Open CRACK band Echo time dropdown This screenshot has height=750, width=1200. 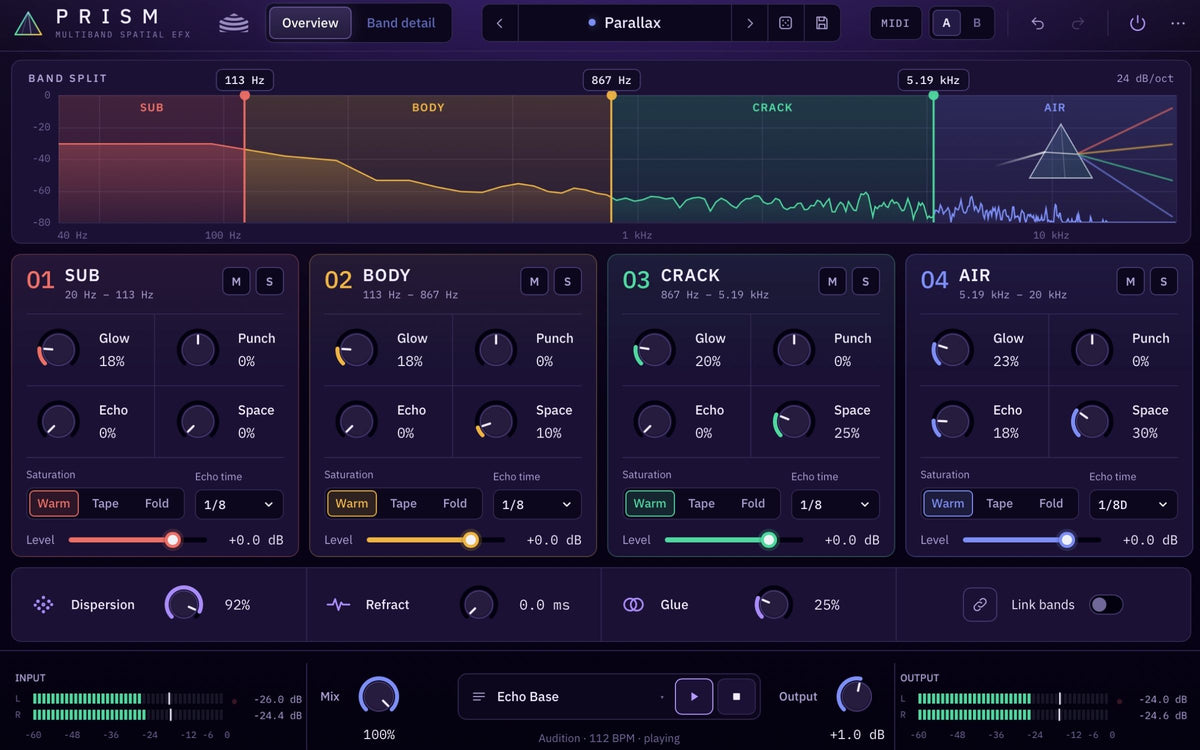[x=835, y=504]
